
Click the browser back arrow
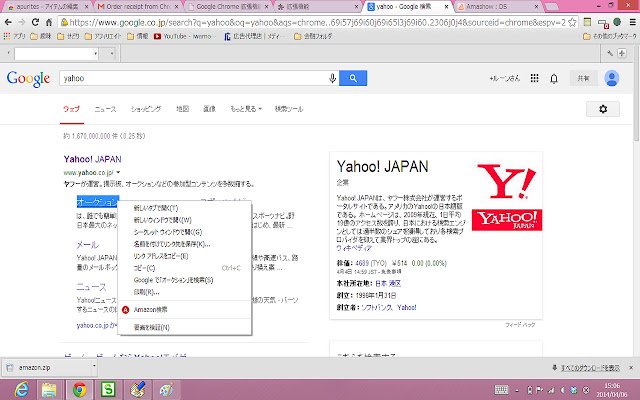pos(8,22)
